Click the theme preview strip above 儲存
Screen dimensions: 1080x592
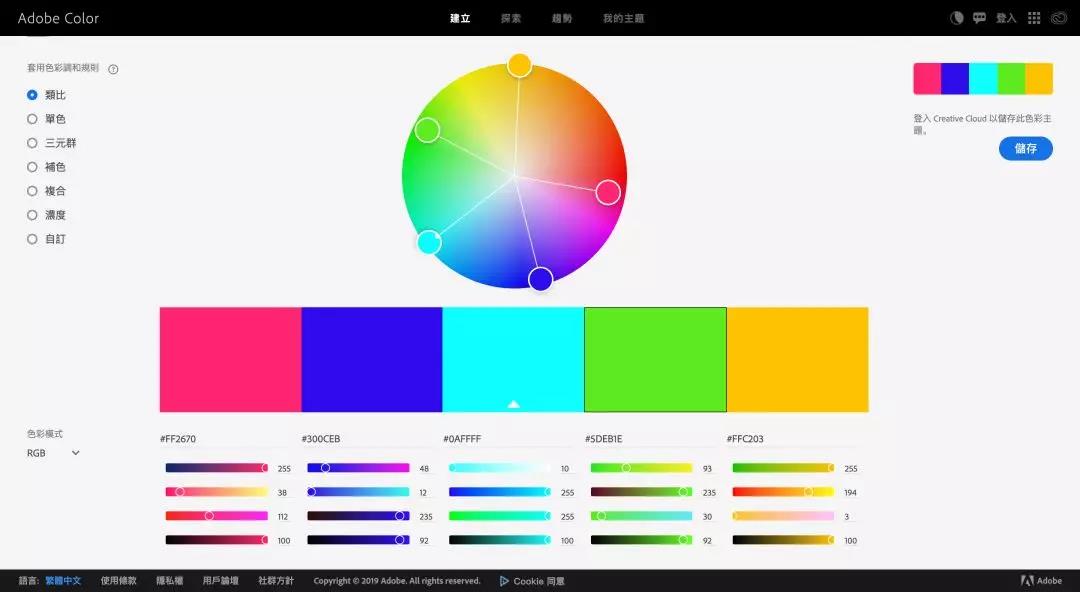point(983,79)
